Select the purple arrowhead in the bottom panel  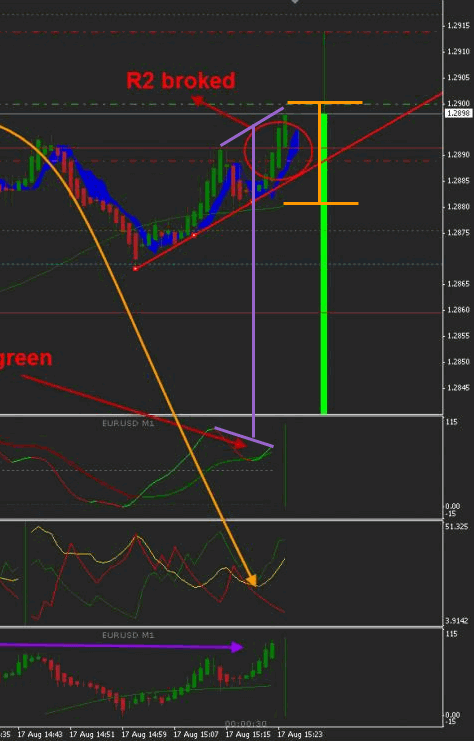click(237, 647)
